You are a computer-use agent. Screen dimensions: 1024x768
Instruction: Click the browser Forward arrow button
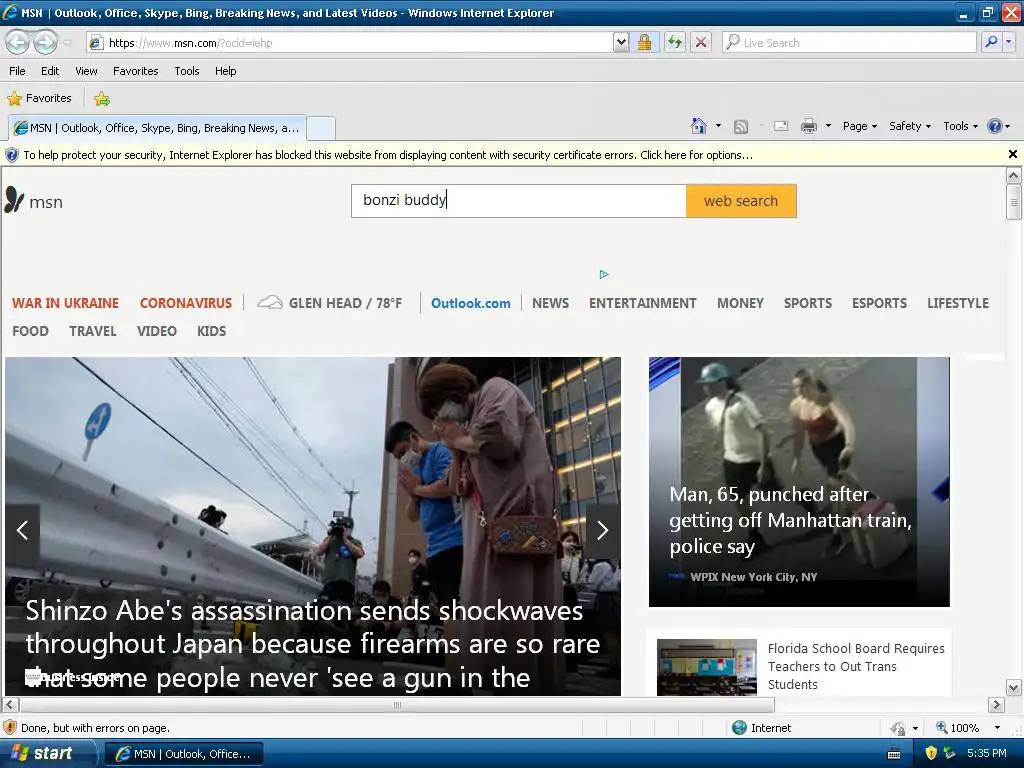pos(45,43)
